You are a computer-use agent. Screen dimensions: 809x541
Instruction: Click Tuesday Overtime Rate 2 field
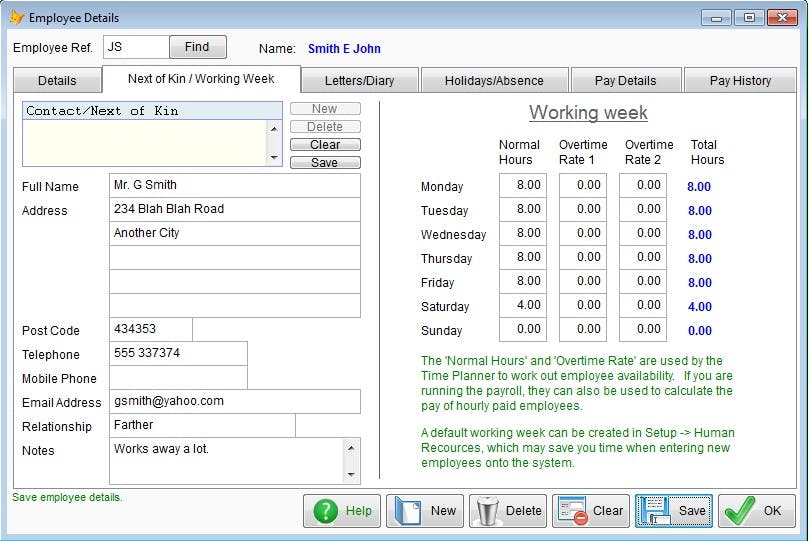(643, 209)
